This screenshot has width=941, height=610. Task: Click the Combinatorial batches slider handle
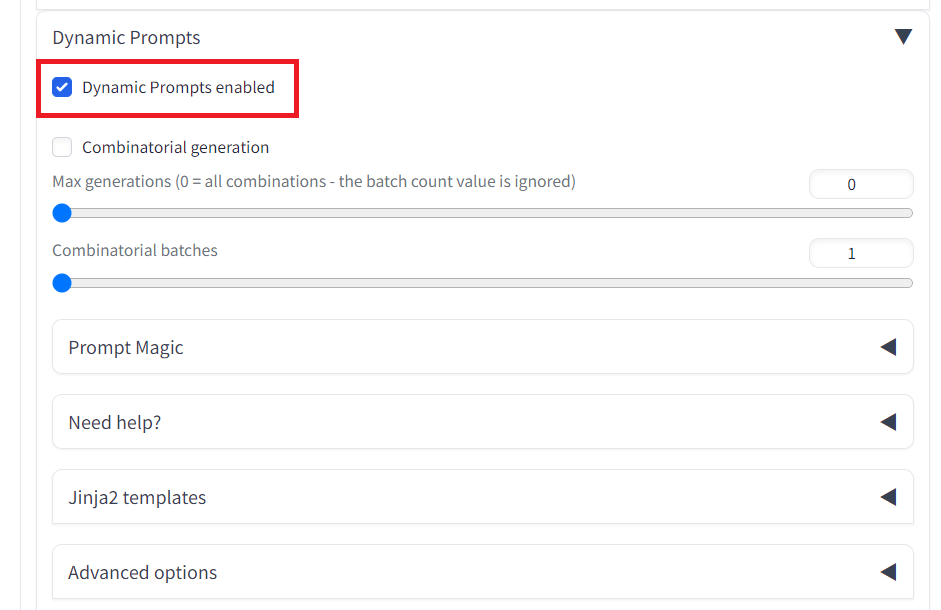[62, 283]
